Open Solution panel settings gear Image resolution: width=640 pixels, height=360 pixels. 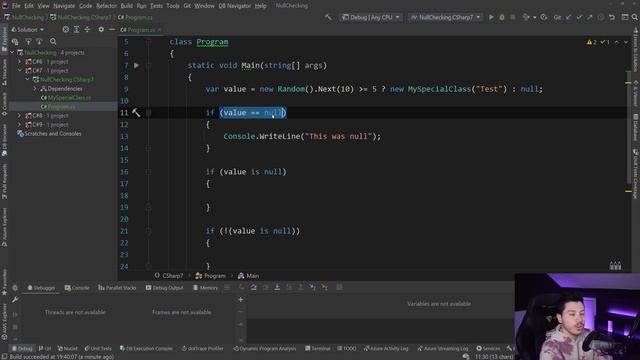pyautogui.click(x=101, y=29)
